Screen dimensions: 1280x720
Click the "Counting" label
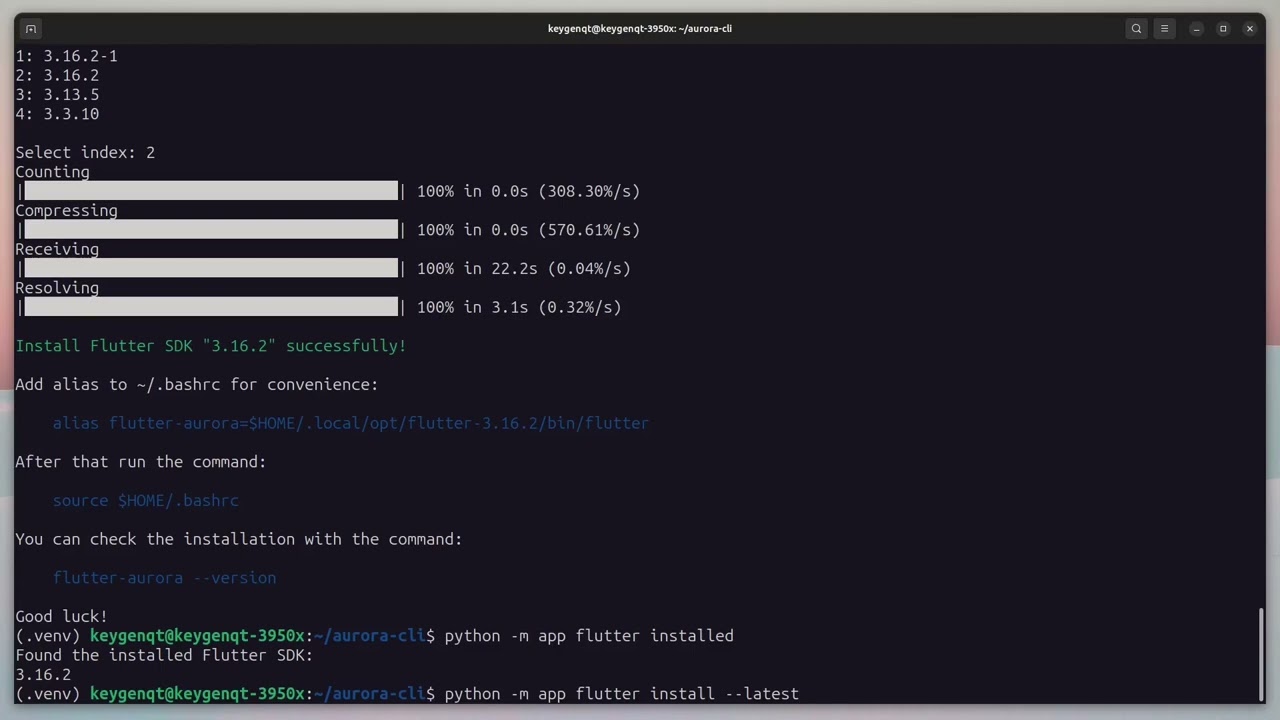52,172
